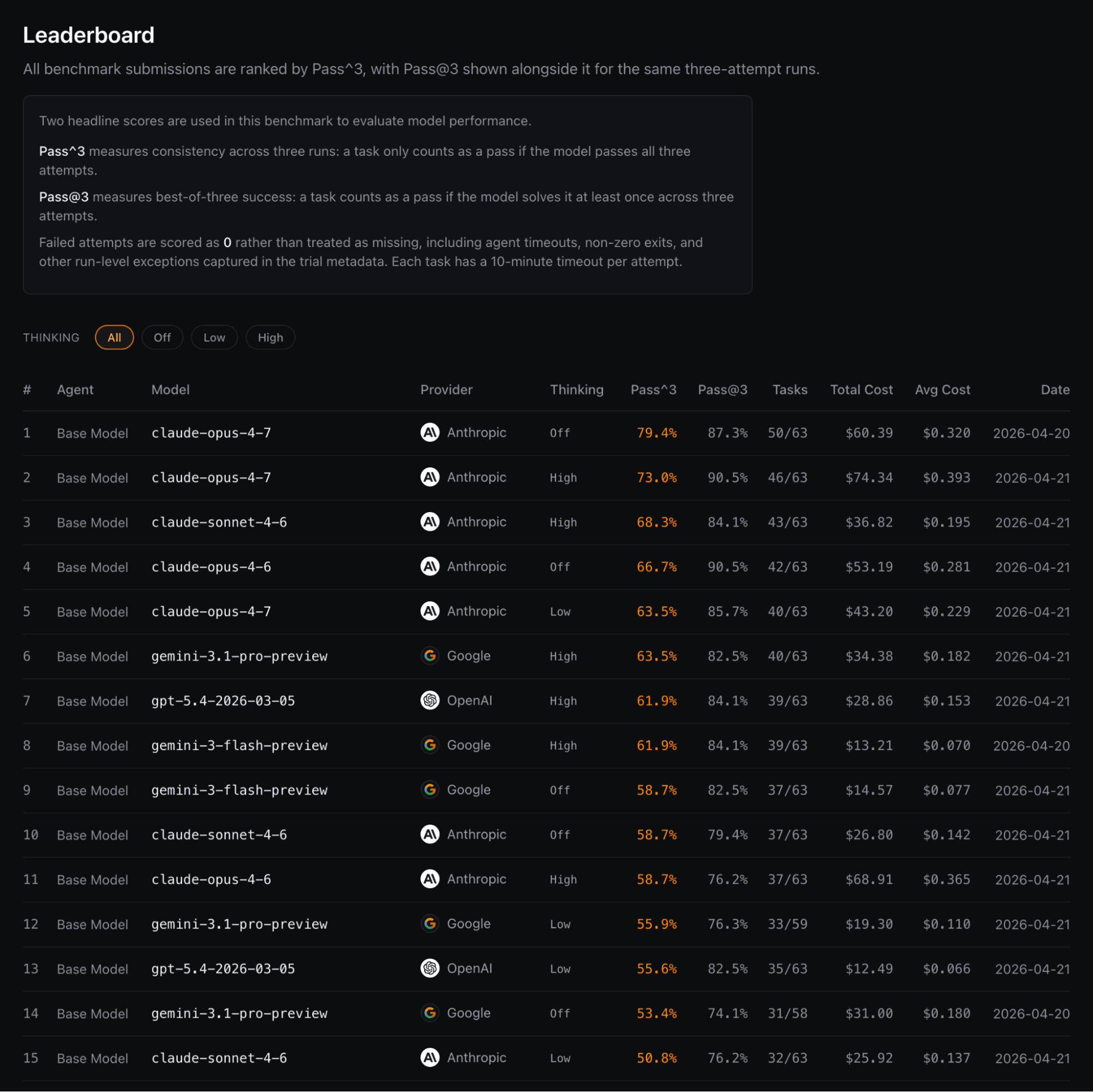
Task: Click the OpenAI icon in the rank 13 row
Action: (430, 968)
